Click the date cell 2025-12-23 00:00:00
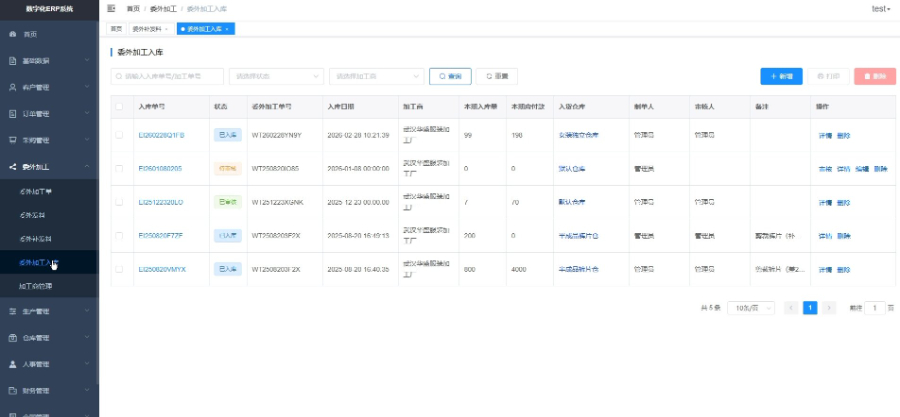900x417 pixels. tap(358, 202)
